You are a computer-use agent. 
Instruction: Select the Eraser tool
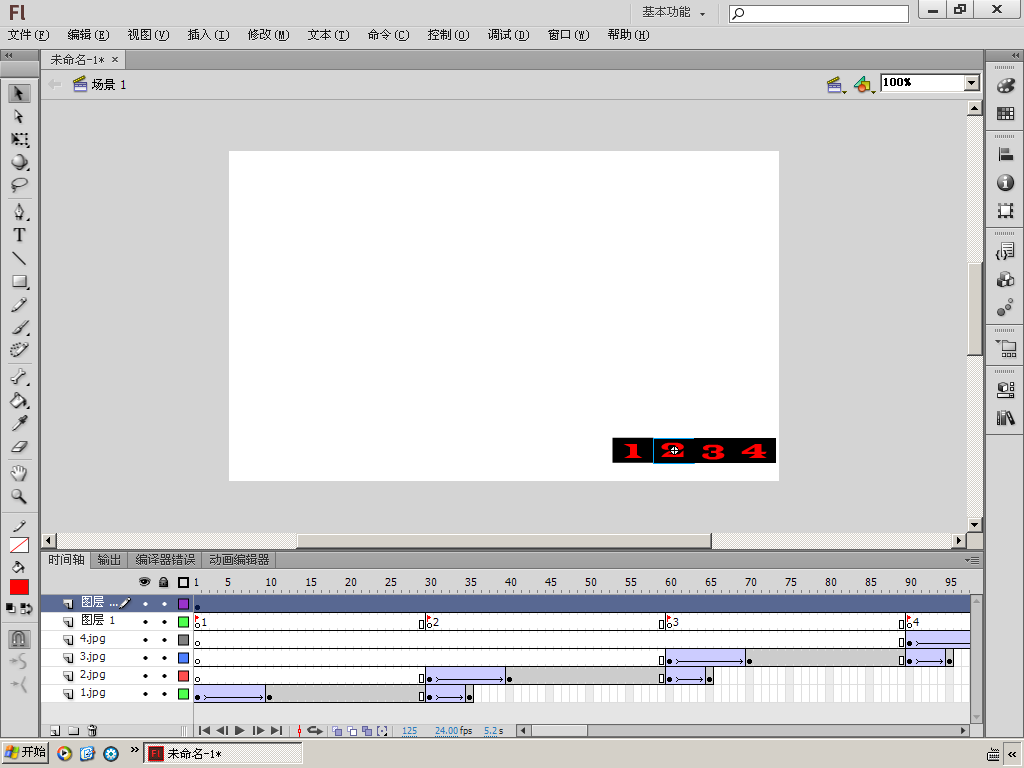point(19,447)
